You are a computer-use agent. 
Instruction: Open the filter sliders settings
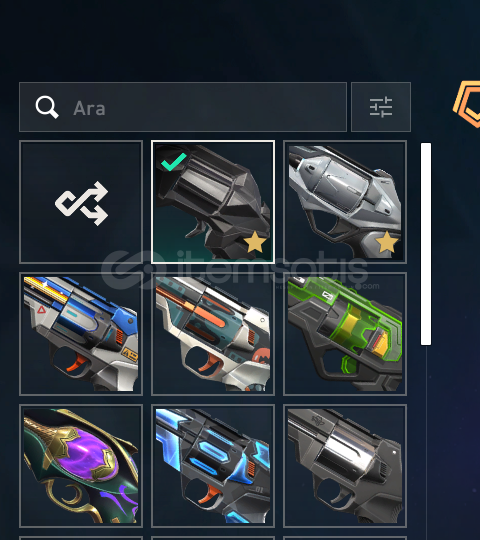(x=381, y=107)
